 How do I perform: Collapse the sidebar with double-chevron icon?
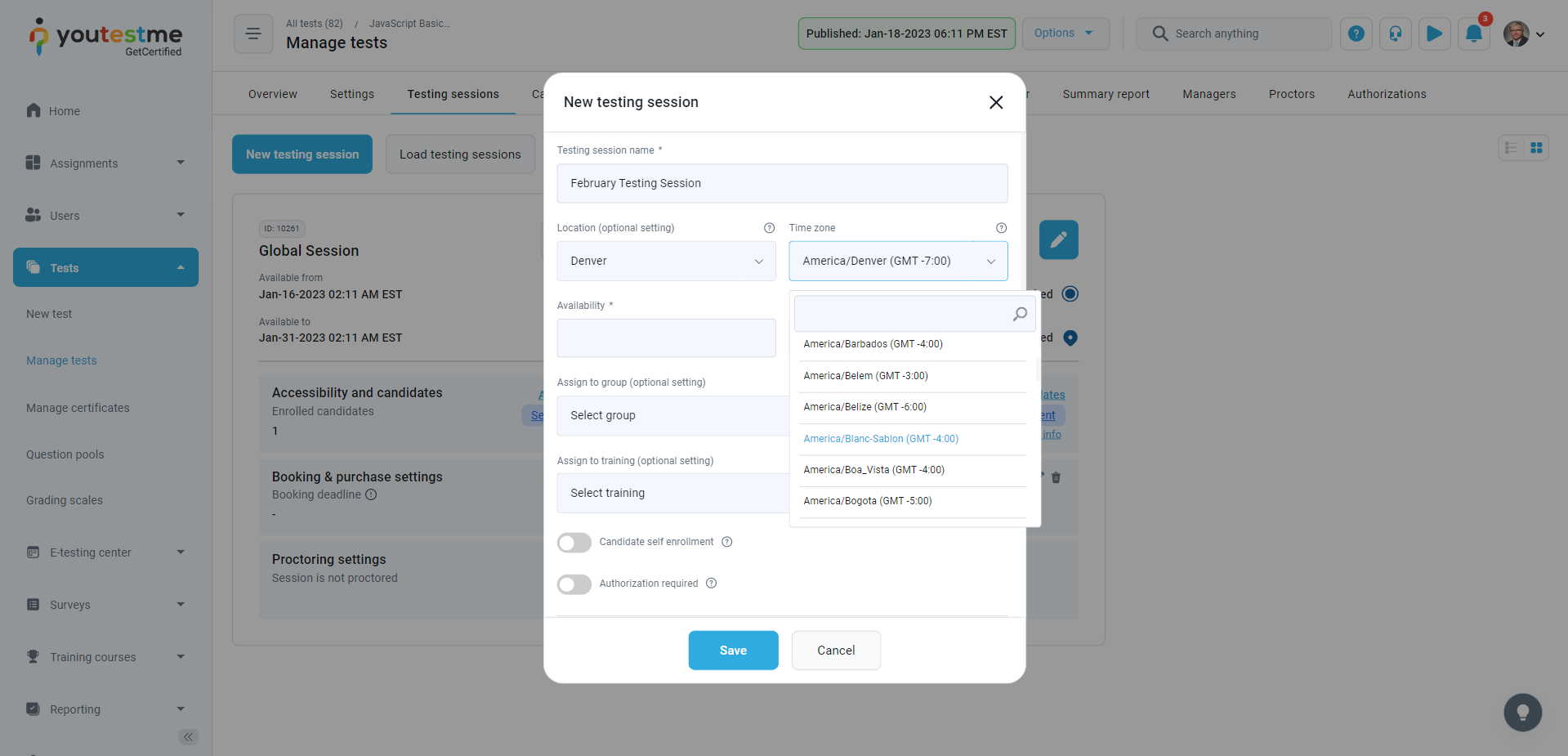pyautogui.click(x=188, y=737)
